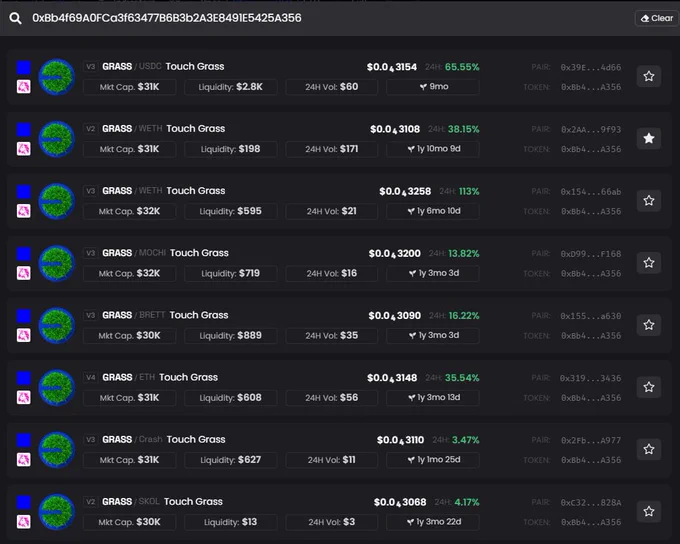680x544 pixels.
Task: Click the 1y 3mo 22d pair age badge
Action: pos(433,521)
